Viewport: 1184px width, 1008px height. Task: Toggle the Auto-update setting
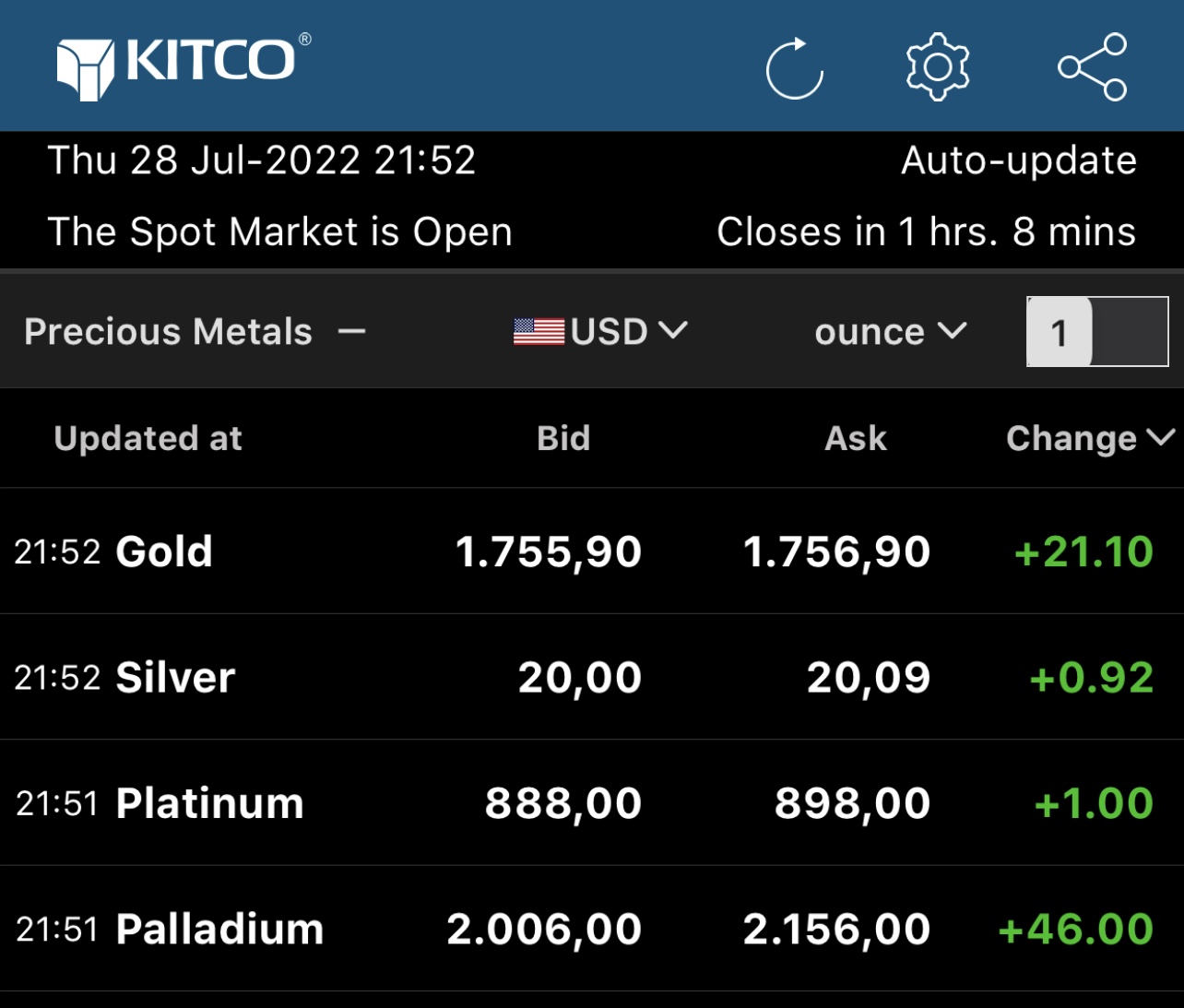coord(1018,160)
